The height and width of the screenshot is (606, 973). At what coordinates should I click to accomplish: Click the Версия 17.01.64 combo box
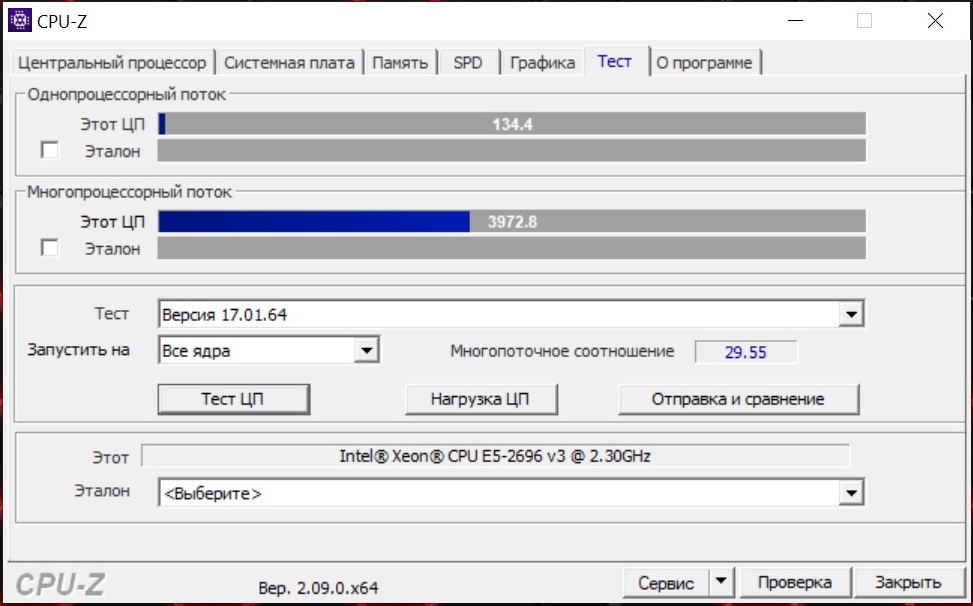[x=511, y=314]
